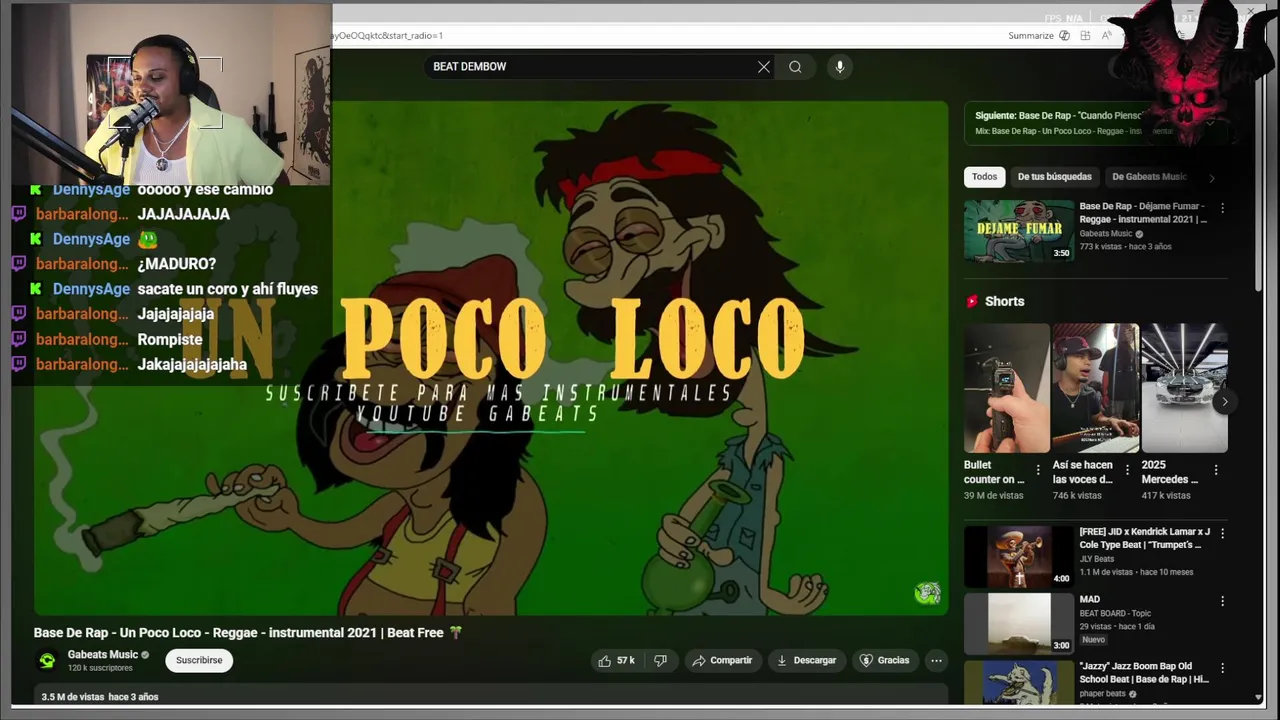The width and height of the screenshot is (1280, 720).
Task: Share the video via Compartir
Action: [722, 660]
